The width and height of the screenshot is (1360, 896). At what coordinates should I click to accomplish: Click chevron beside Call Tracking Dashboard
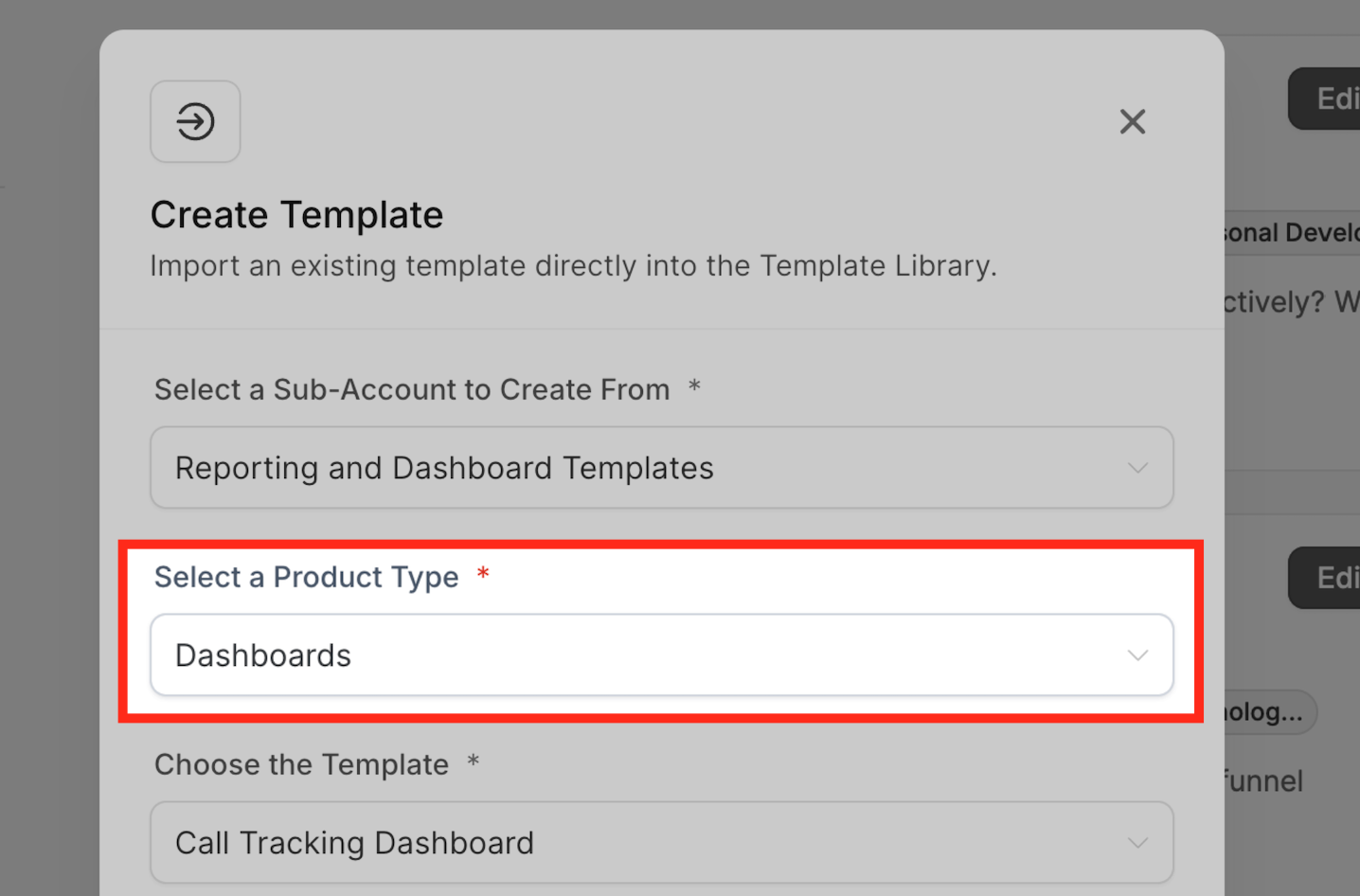(1137, 843)
